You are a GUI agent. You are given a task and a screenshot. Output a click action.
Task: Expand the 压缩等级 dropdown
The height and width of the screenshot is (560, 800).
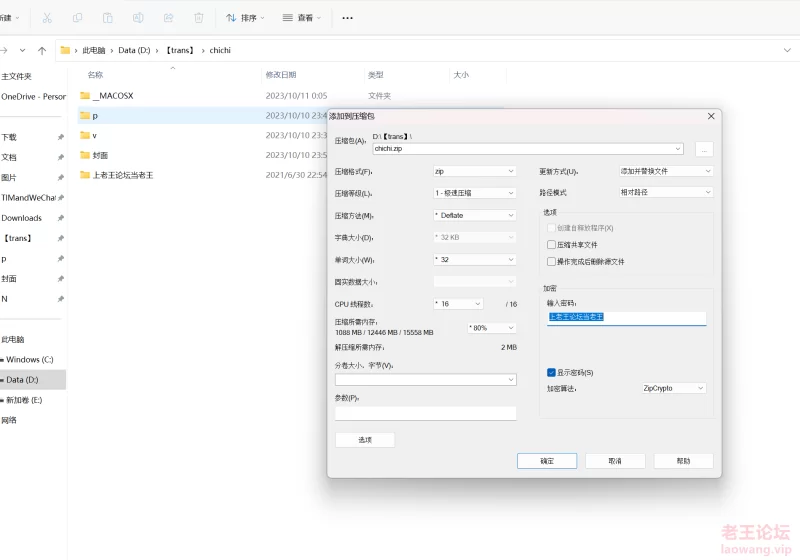[x=475, y=193]
